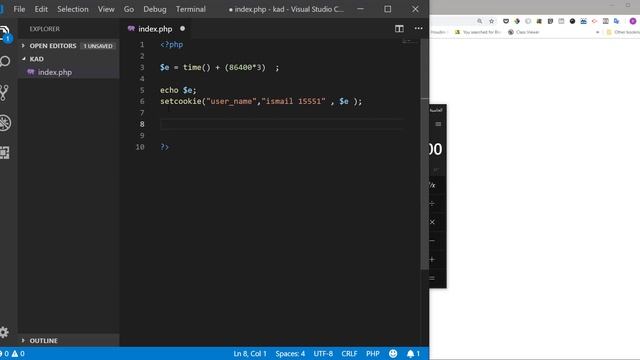The width and height of the screenshot is (640, 360).
Task: Click the <?php opening tag on line 1
Action: 171,44
